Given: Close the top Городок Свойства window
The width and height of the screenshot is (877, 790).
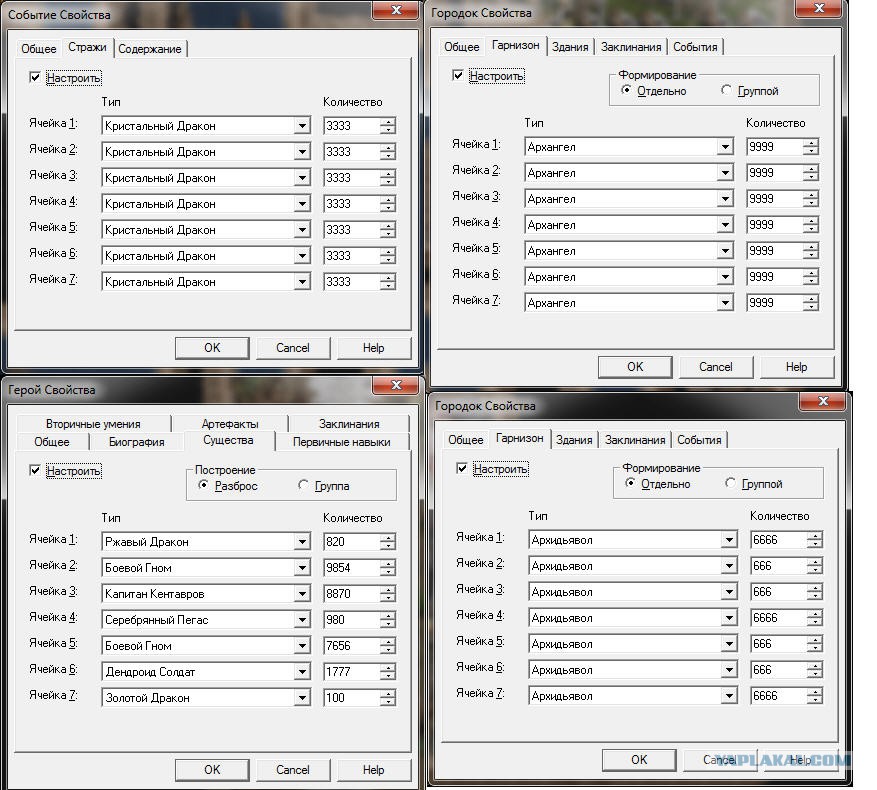Looking at the screenshot, I should 819,8.
